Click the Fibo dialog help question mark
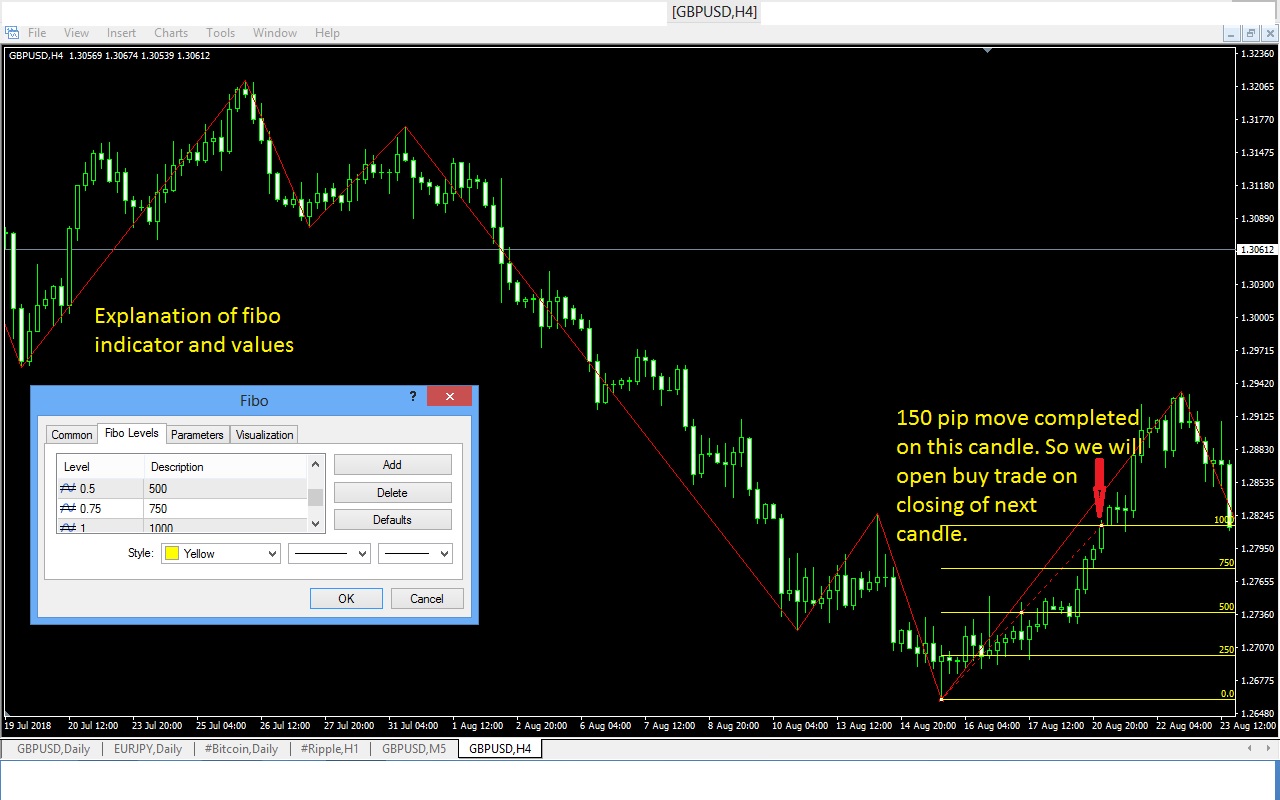Image resolution: width=1280 pixels, height=800 pixels. tap(413, 397)
